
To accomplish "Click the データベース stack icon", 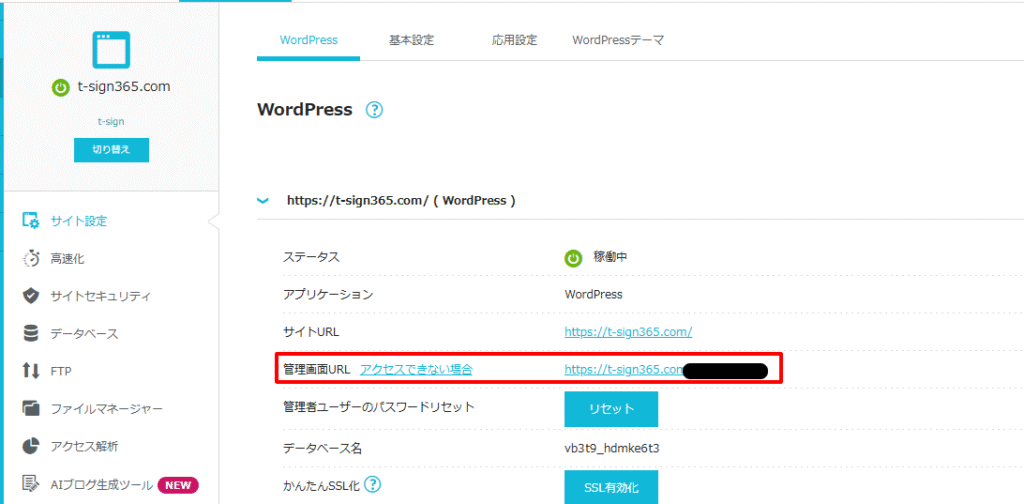I will pyautogui.click(x=31, y=334).
